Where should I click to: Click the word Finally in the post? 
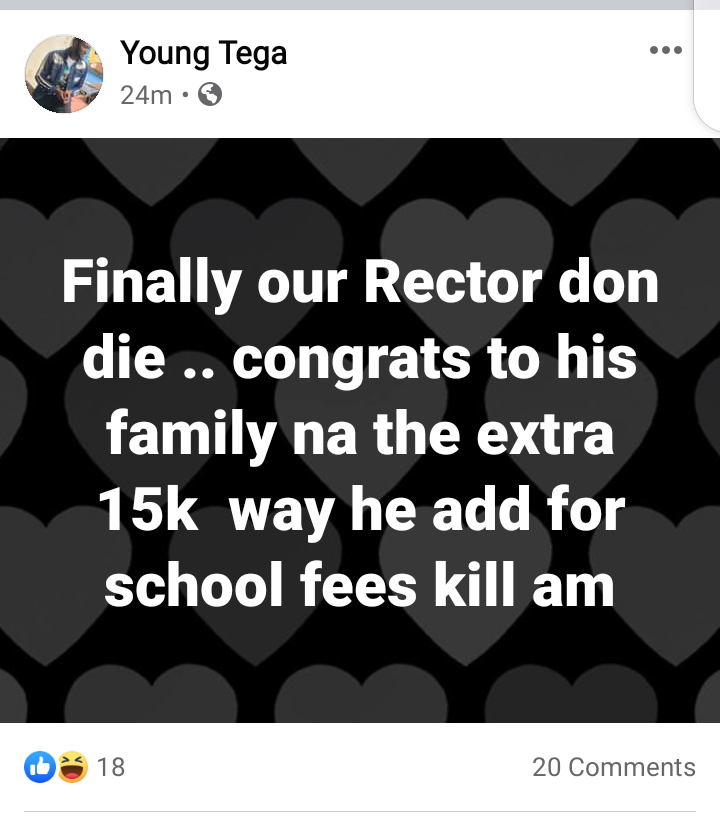(150, 283)
